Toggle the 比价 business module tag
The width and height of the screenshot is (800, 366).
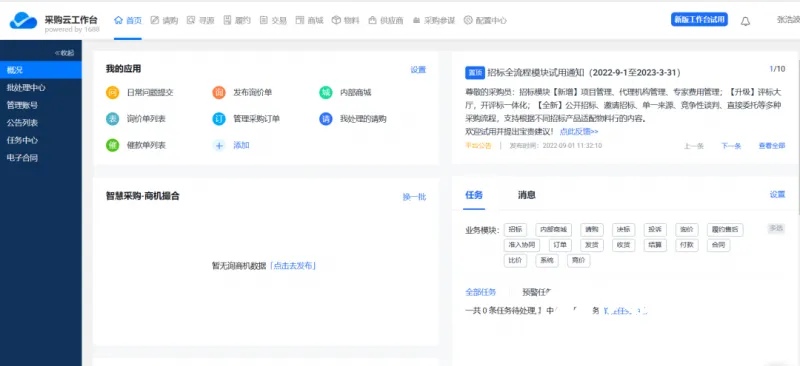pos(515,260)
